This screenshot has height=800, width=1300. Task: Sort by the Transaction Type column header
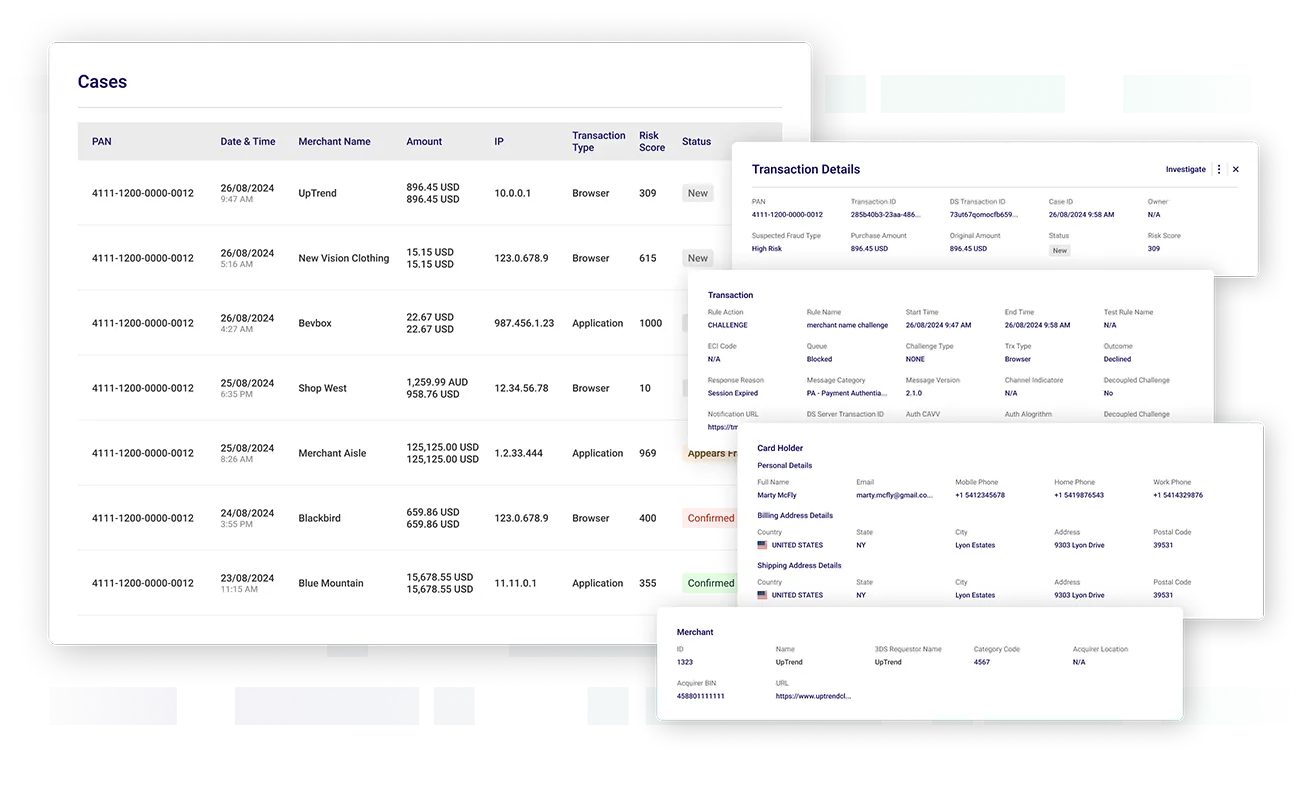(599, 142)
